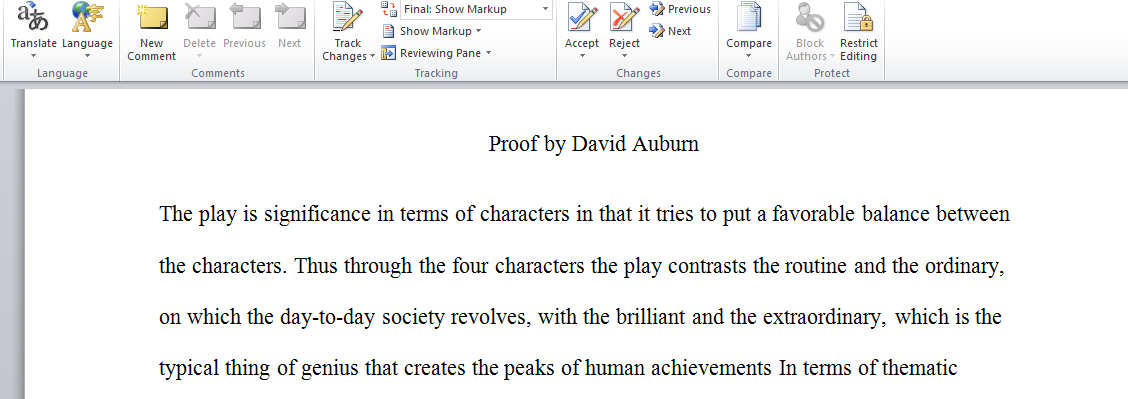Click the Protect group label
Viewport: 1128px width, 399px height.
[832, 73]
